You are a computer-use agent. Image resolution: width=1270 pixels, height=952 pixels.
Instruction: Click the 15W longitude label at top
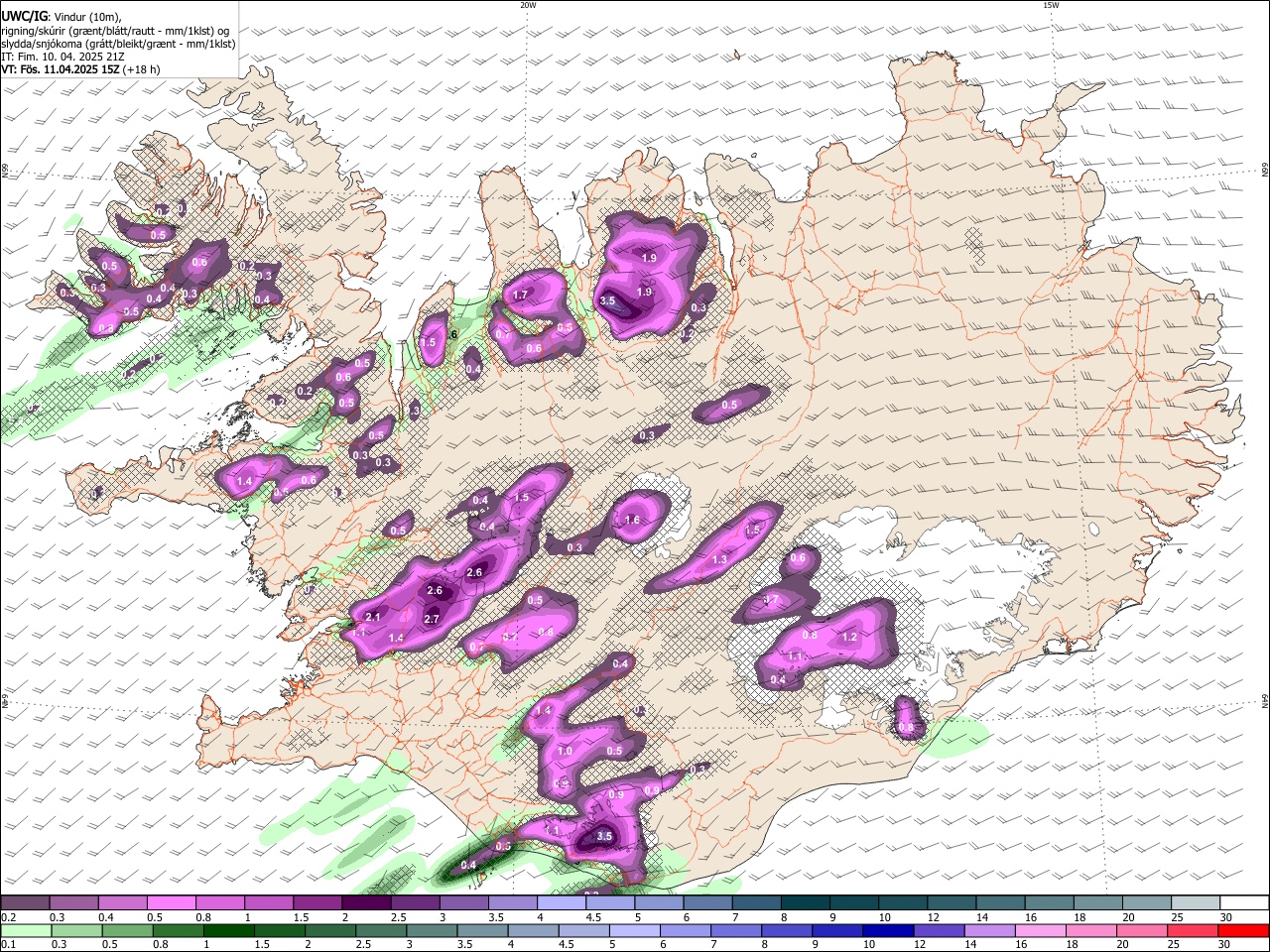click(1051, 5)
